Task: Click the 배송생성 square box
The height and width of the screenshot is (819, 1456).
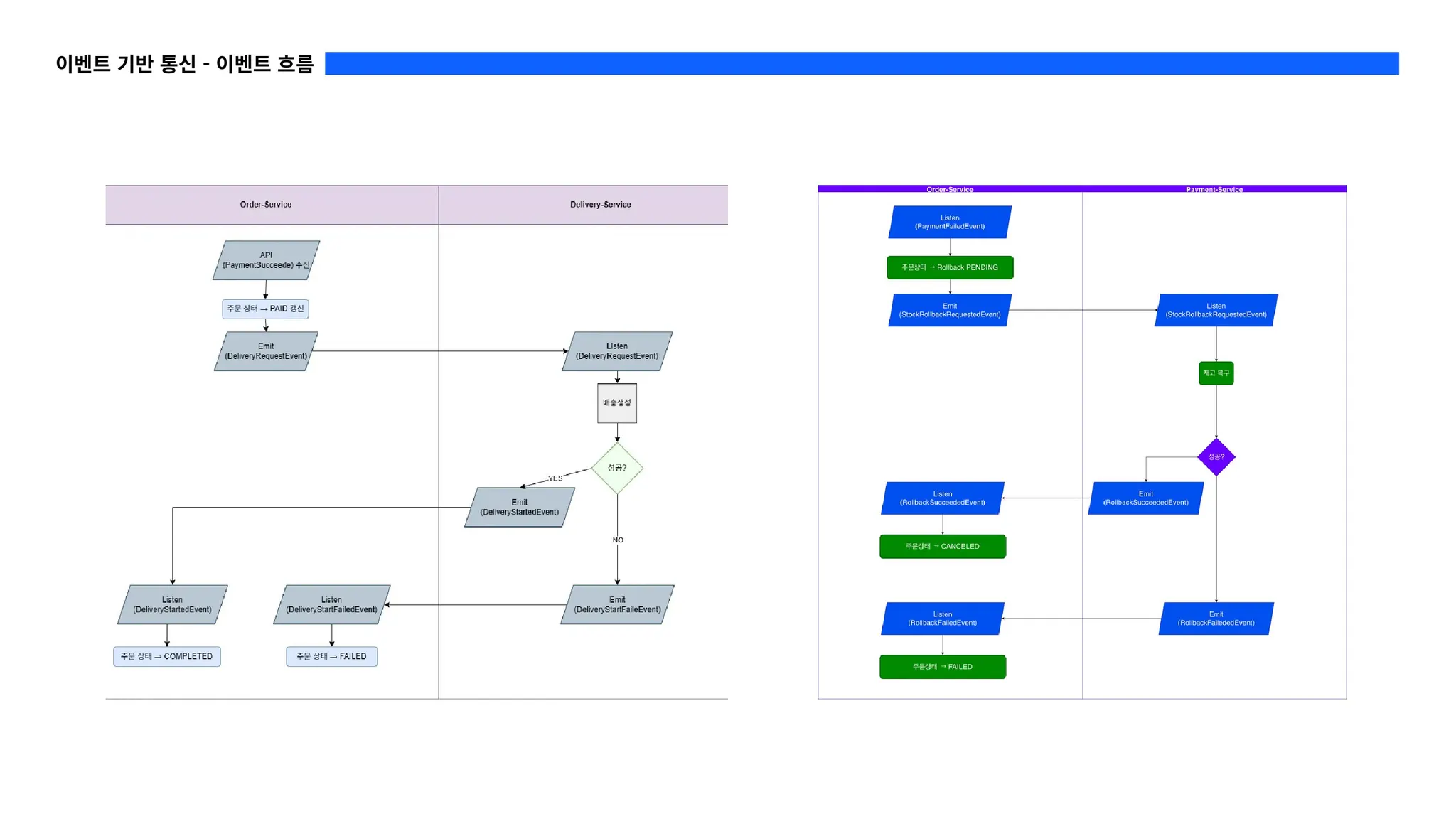Action: coord(616,403)
